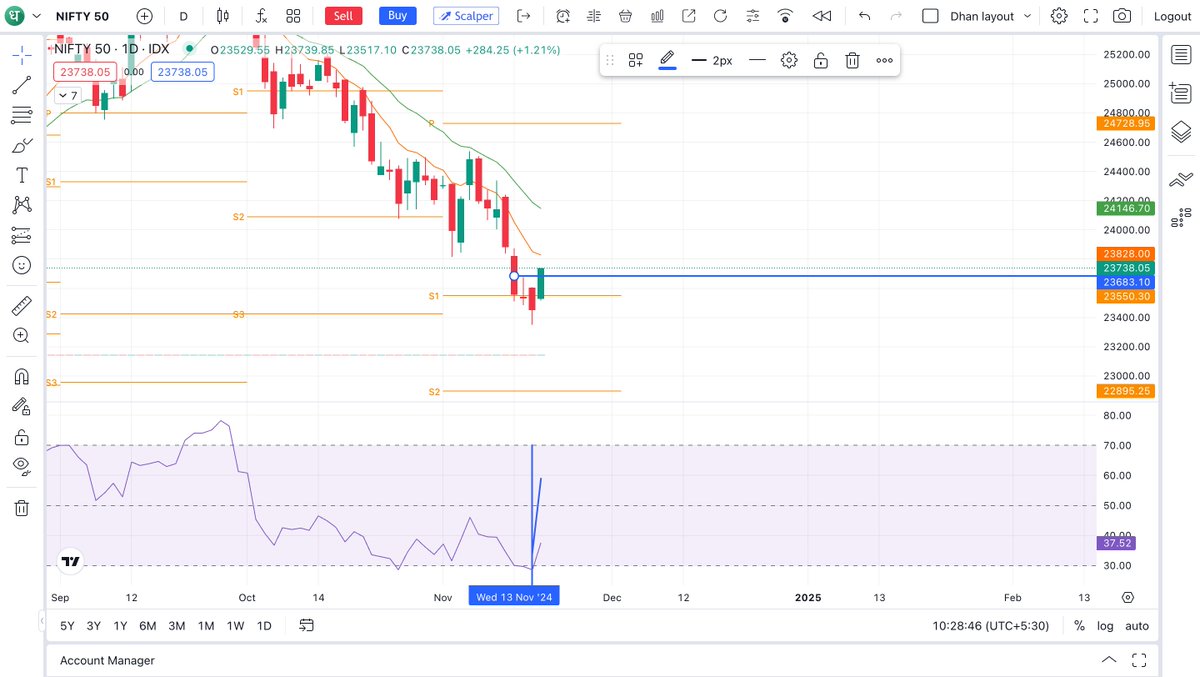Open the line style dropdown
Image resolution: width=1200 pixels, height=677 pixels.
coord(757,60)
